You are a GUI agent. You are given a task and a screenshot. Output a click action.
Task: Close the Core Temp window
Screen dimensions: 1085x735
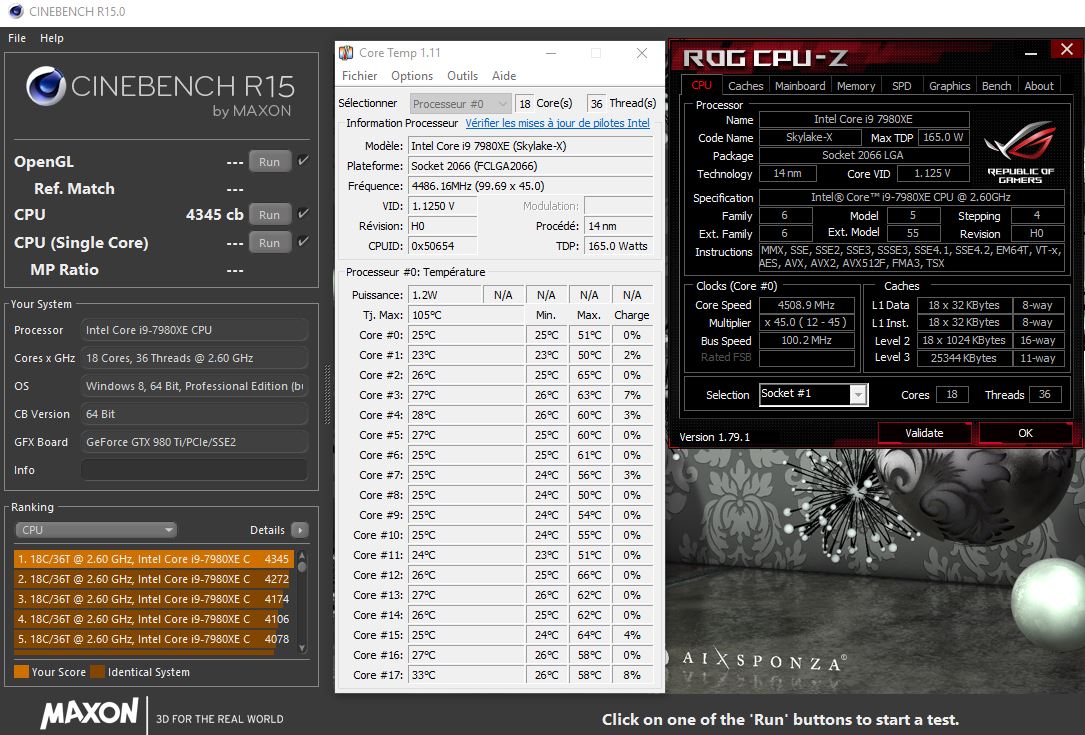tap(641, 53)
